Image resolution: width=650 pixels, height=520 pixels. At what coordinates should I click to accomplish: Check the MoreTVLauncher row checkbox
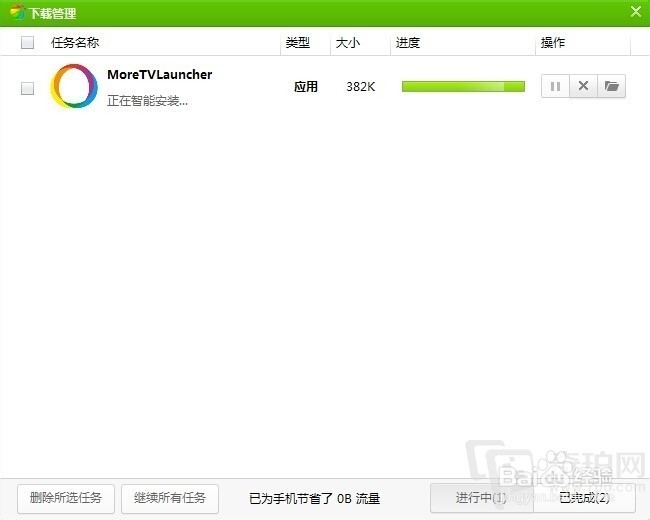(x=27, y=88)
